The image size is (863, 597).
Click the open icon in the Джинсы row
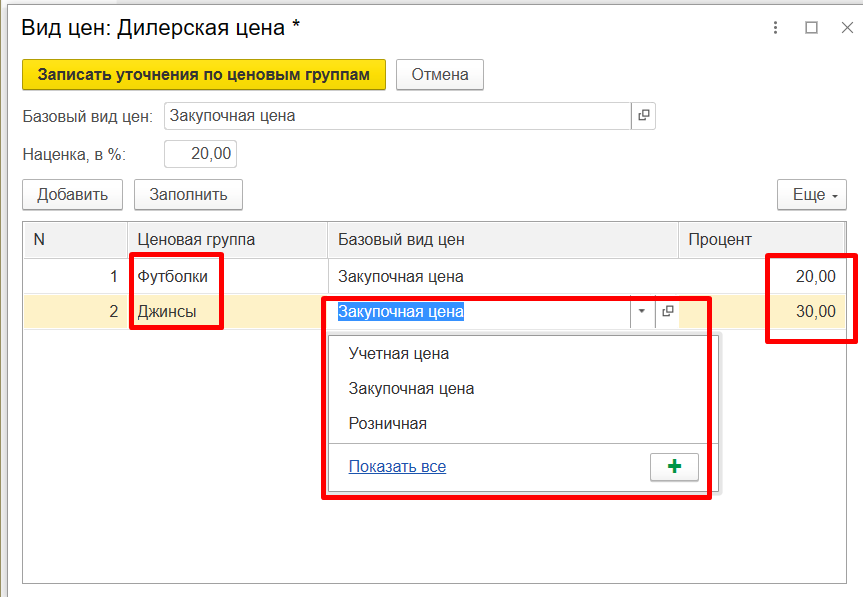668,312
